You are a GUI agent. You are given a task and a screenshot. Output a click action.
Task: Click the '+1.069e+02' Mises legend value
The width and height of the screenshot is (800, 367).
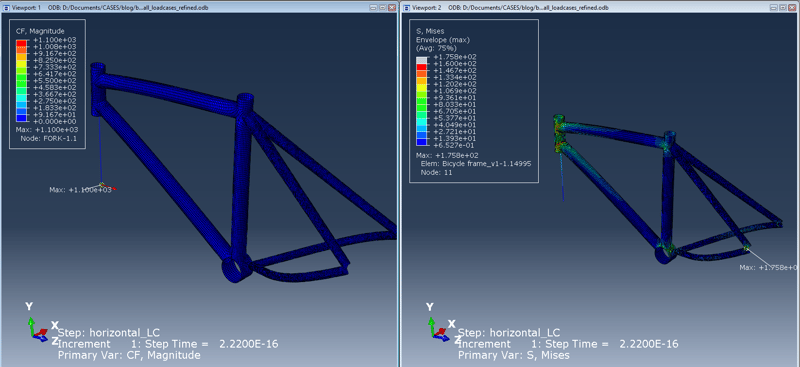tap(455, 91)
